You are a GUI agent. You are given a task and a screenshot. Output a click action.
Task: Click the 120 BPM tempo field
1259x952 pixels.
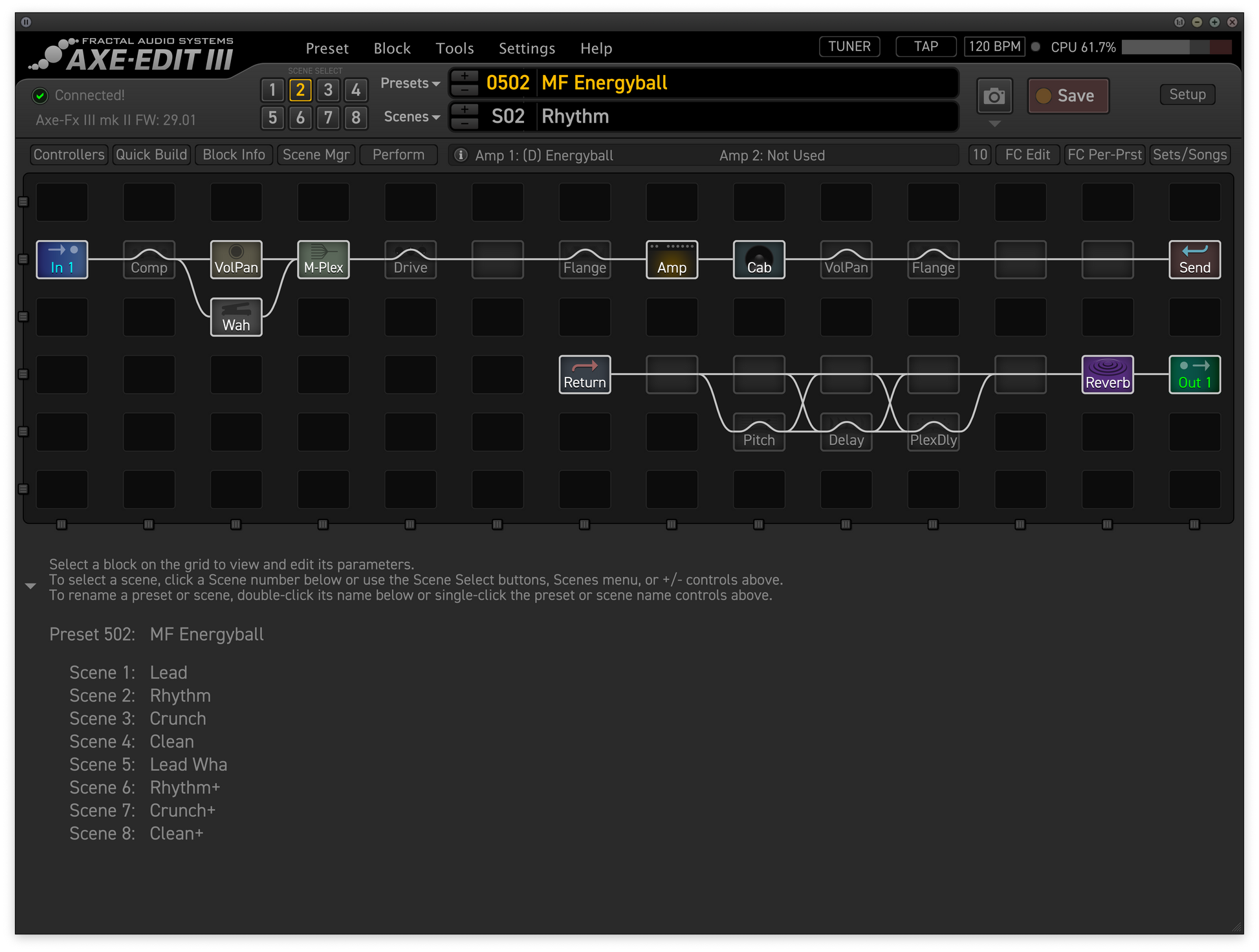coord(994,47)
